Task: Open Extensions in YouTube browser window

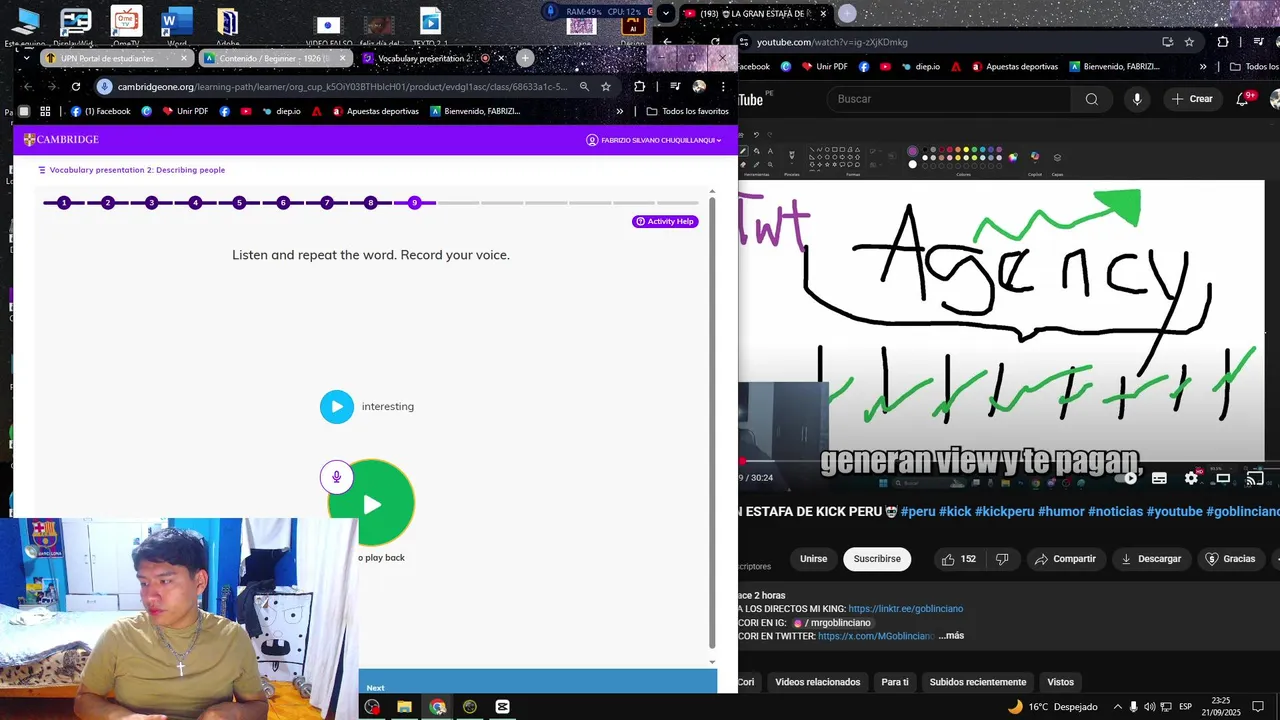Action: [1223, 42]
